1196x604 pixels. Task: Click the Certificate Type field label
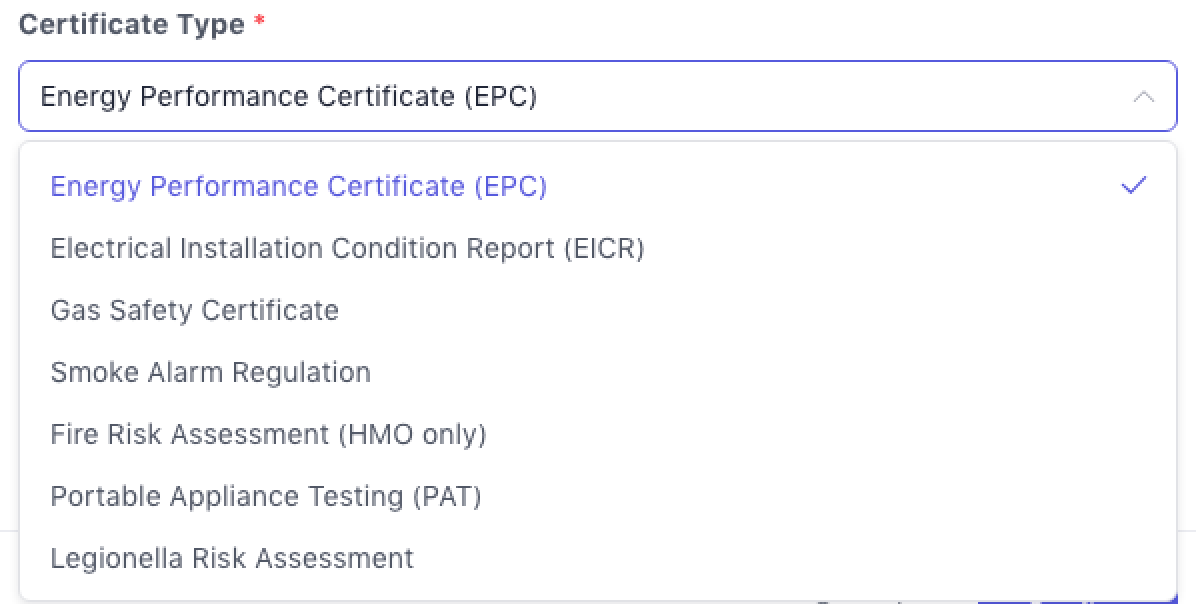click(x=131, y=25)
